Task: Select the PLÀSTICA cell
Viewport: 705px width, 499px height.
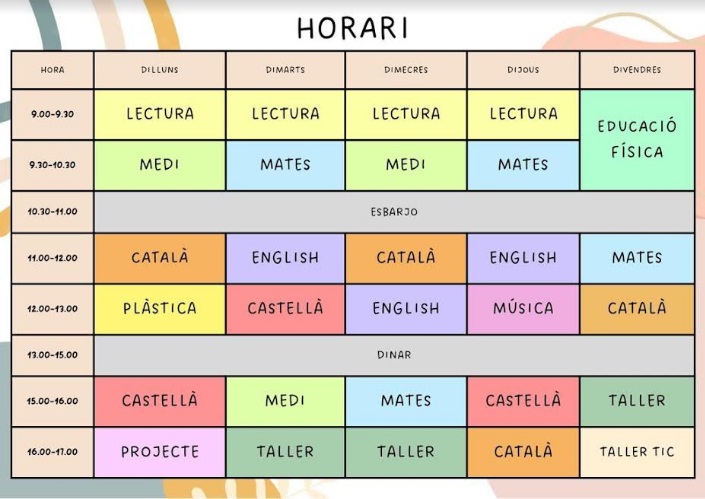Action: point(160,309)
